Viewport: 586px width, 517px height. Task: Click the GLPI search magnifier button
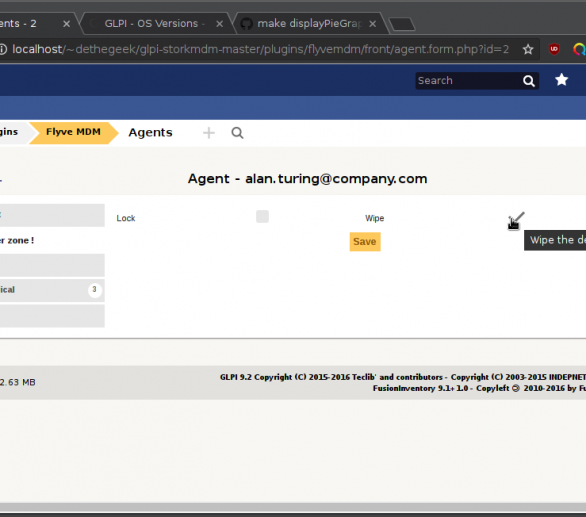(529, 81)
